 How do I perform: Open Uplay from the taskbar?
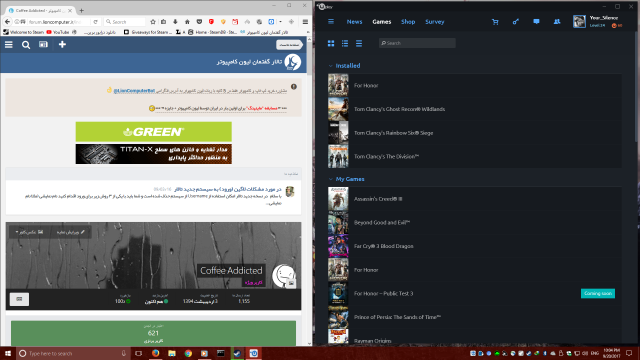253,353
